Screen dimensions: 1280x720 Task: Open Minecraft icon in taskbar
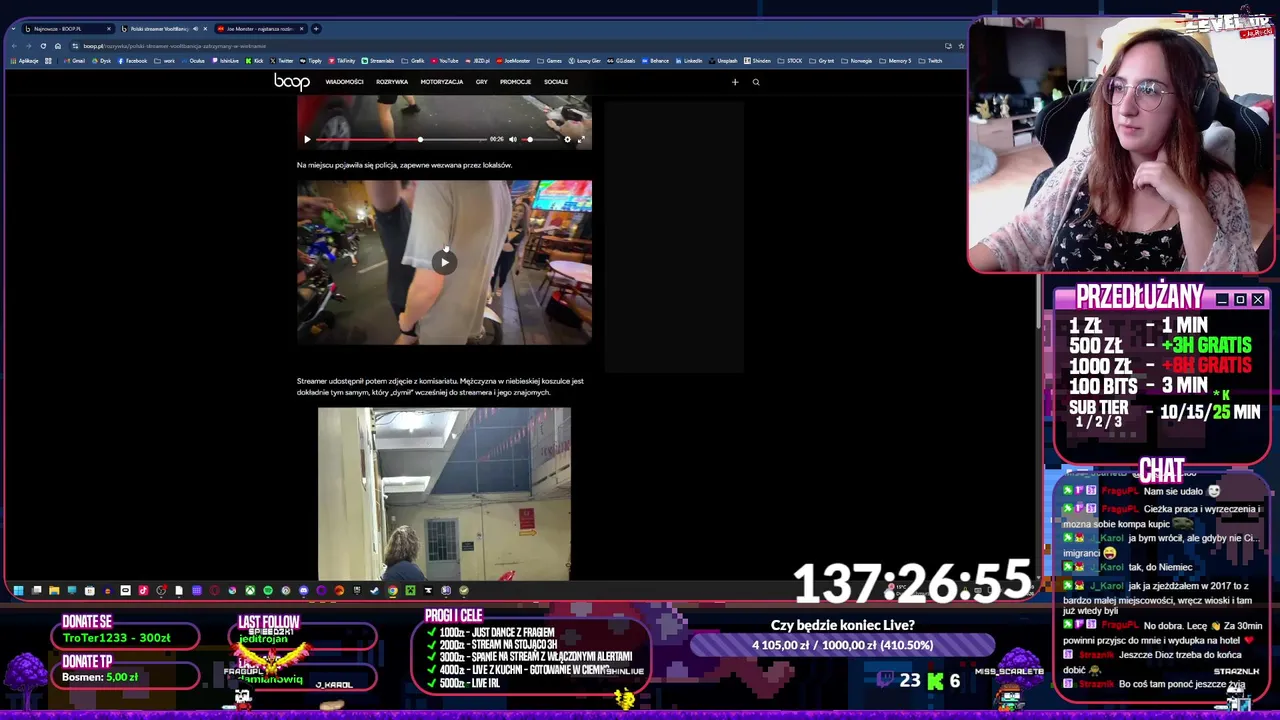coord(410,590)
